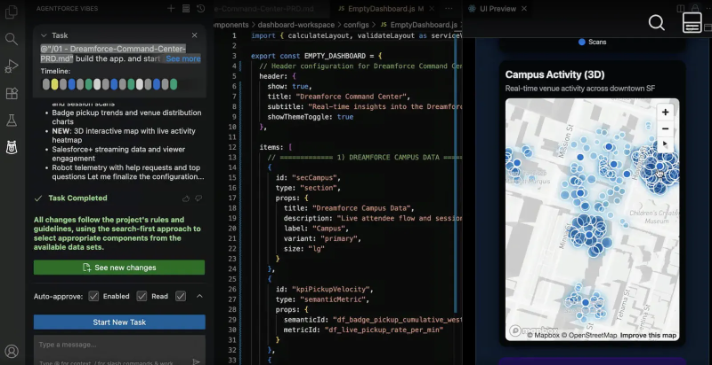Open task history clock icon
Image resolution: width=712 pixels, height=365 pixels.
[x=201, y=9]
